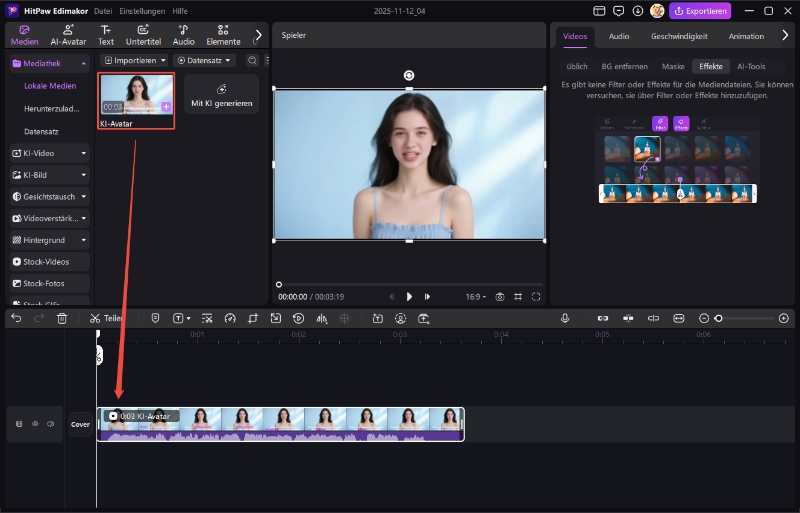This screenshot has height=513, width=800.
Task: Add a marker with the marker icon
Action: [155, 319]
